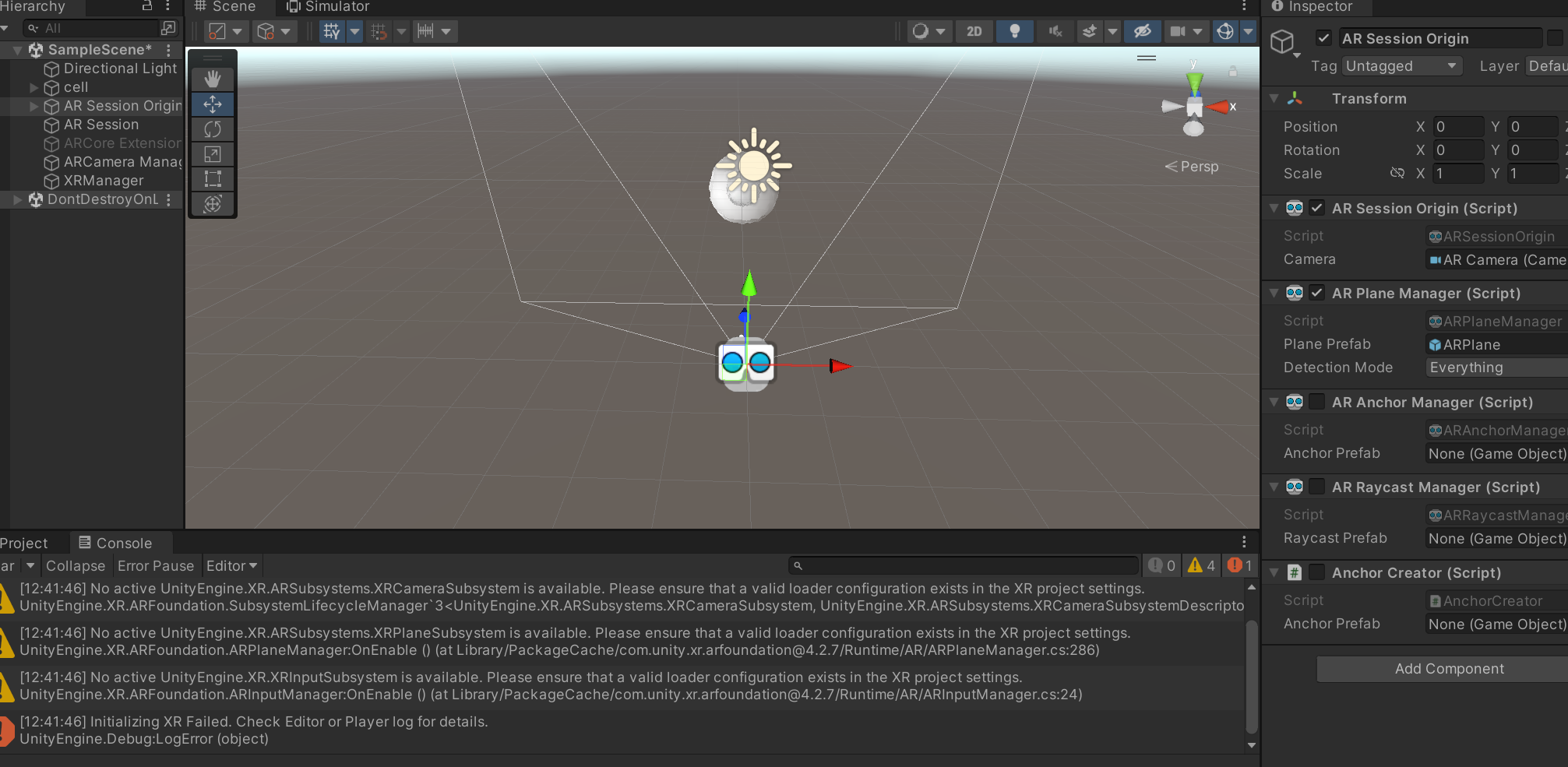Select the Move tool in the floating toolbar
1568x767 pixels.
pyautogui.click(x=212, y=104)
